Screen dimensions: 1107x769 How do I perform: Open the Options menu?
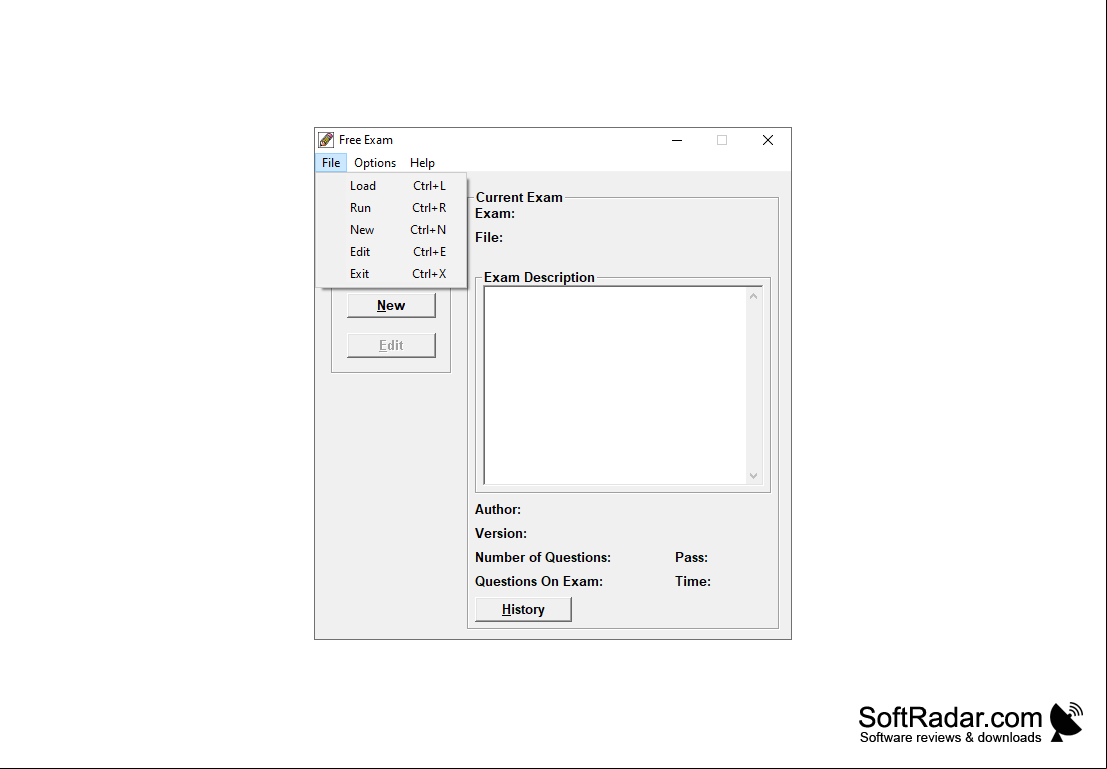[x=375, y=163]
